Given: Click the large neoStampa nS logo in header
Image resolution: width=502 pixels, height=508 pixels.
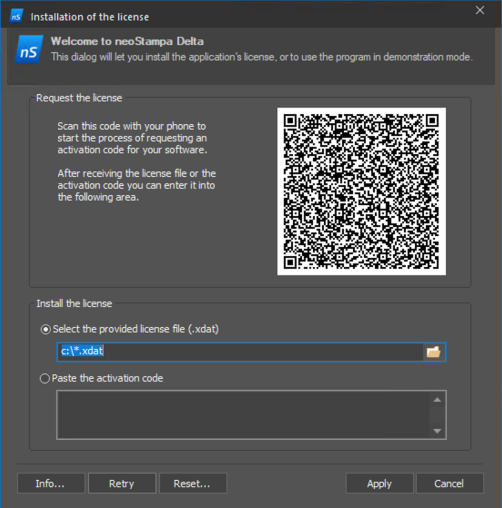Looking at the screenshot, I should click(x=29, y=49).
